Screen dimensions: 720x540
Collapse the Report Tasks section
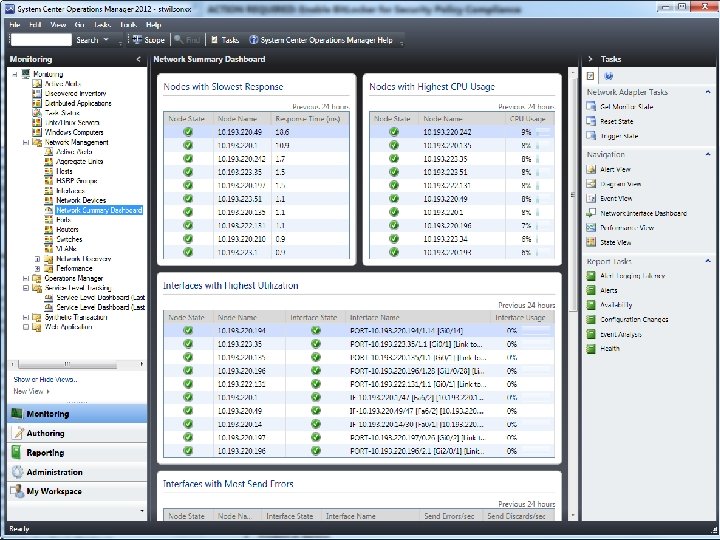click(x=708, y=261)
